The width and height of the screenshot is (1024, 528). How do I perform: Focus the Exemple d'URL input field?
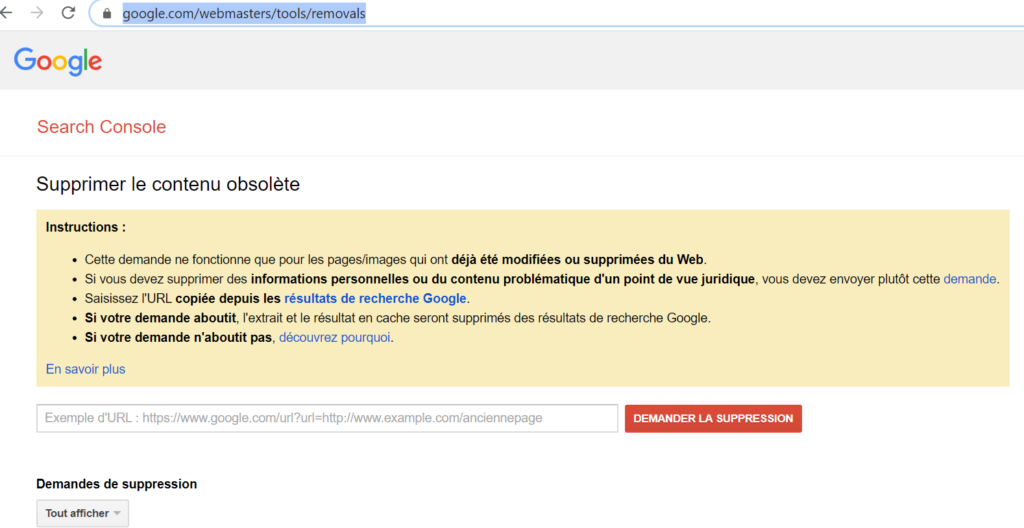click(327, 418)
